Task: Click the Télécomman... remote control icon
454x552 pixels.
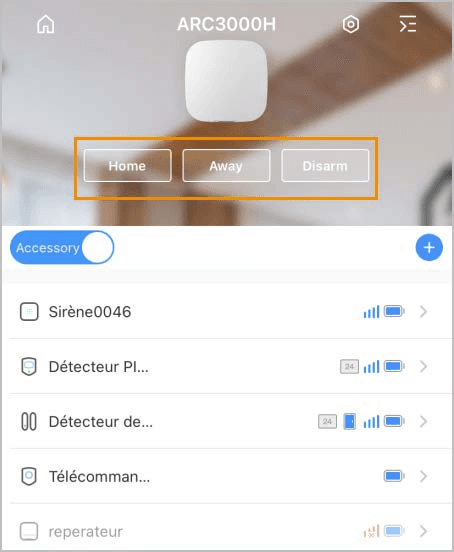Action: pos(29,476)
